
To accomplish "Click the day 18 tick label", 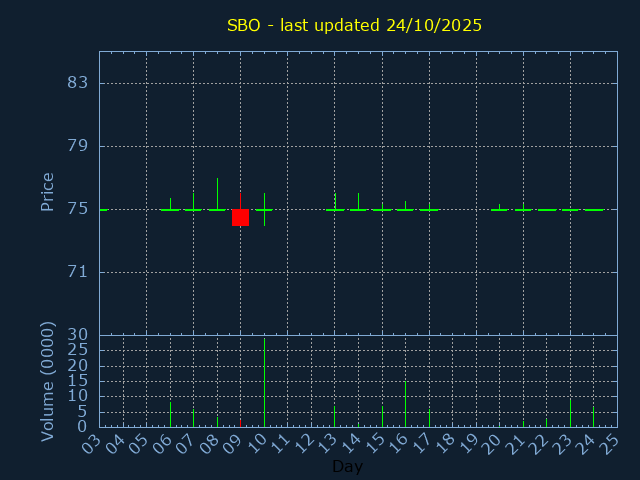I will (x=444, y=441).
